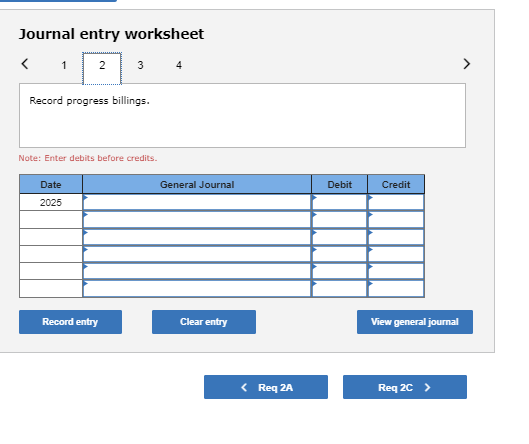The height and width of the screenshot is (444, 529).
Task: Click Debit field in third row
Action: [x=339, y=237]
